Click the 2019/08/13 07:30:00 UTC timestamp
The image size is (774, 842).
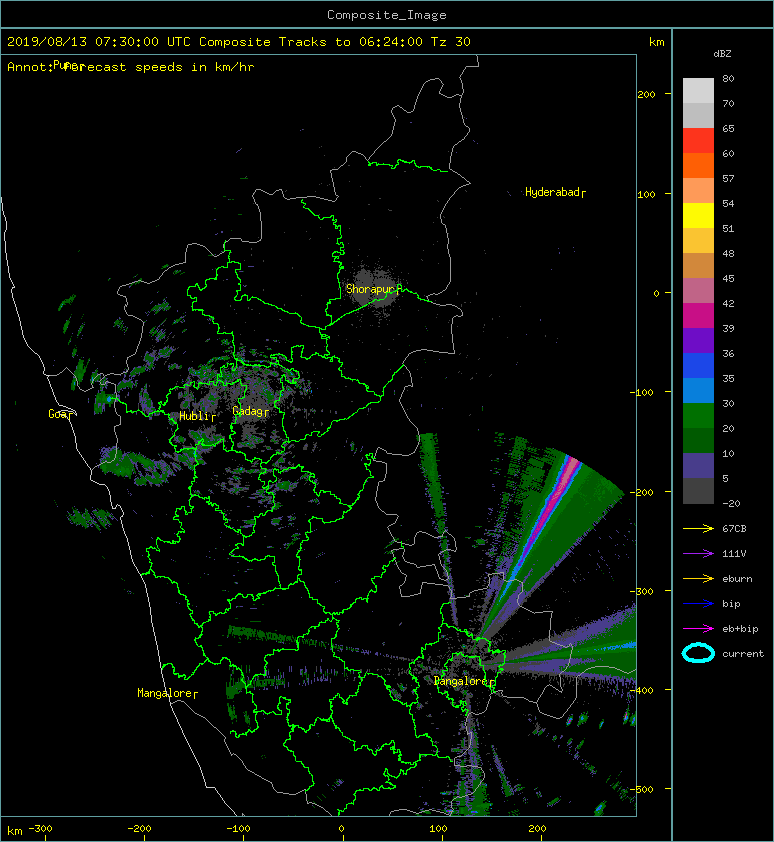tap(99, 42)
